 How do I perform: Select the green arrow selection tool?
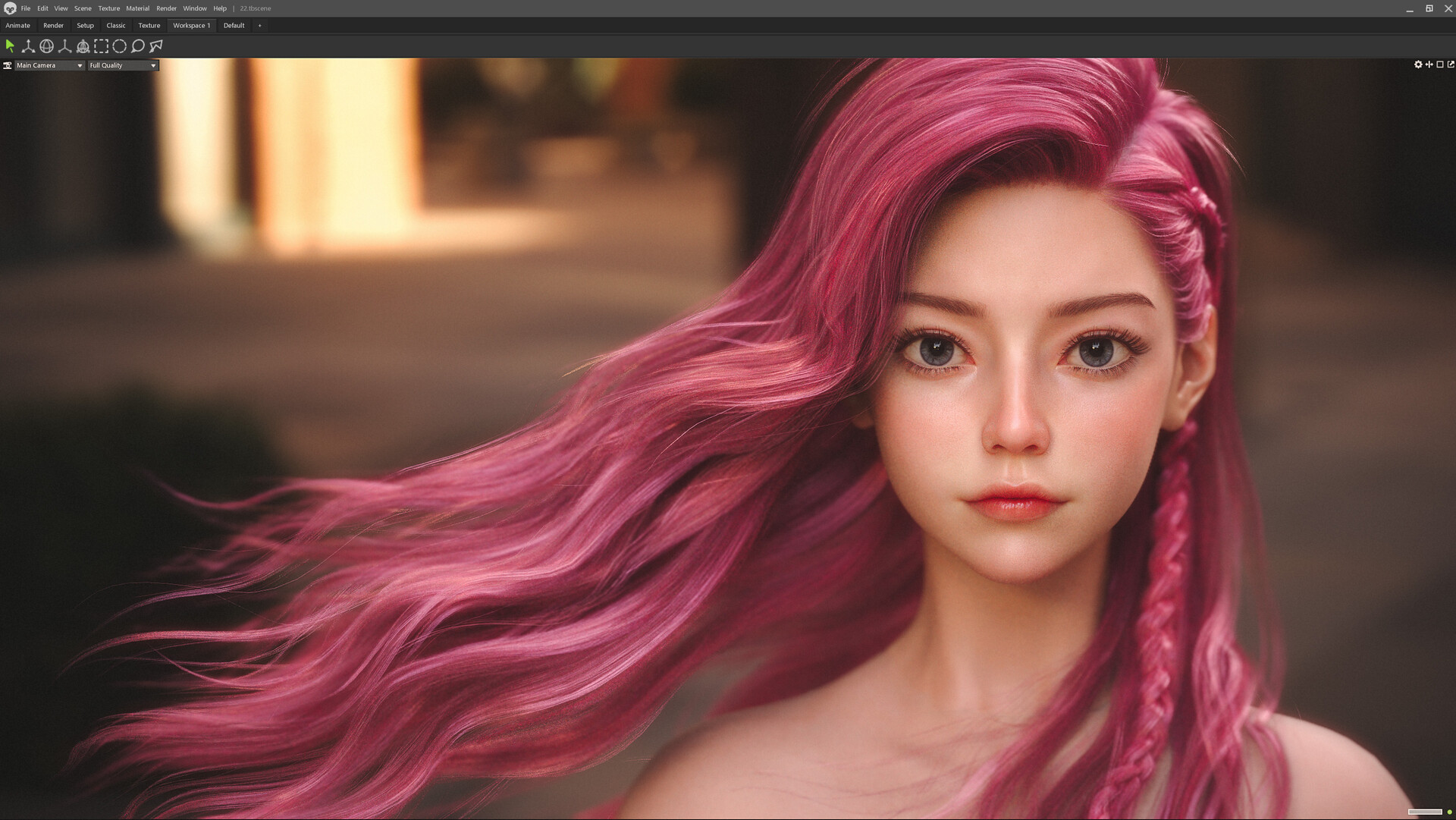click(x=10, y=46)
